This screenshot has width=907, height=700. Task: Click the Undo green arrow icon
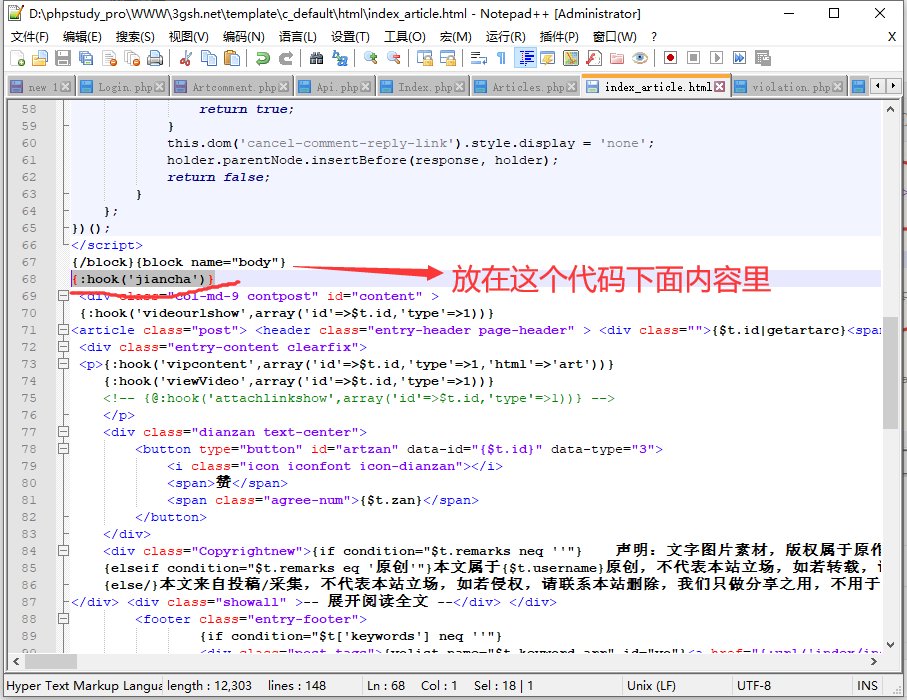(x=262, y=58)
